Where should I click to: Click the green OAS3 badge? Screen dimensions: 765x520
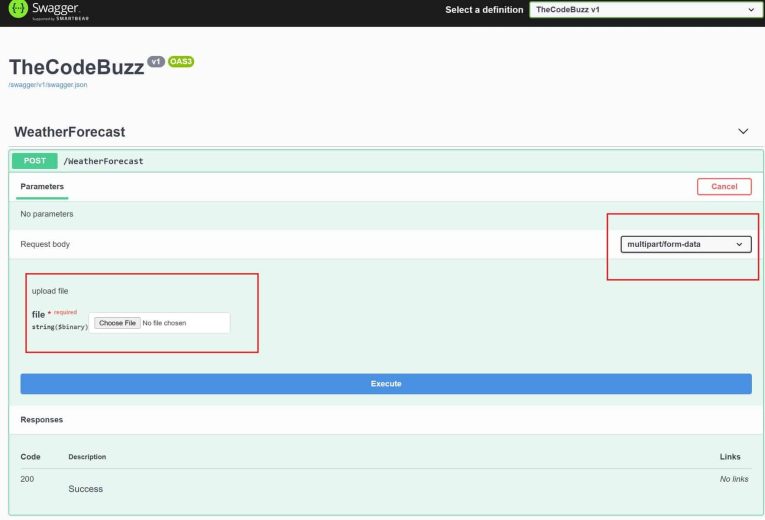coord(181,62)
